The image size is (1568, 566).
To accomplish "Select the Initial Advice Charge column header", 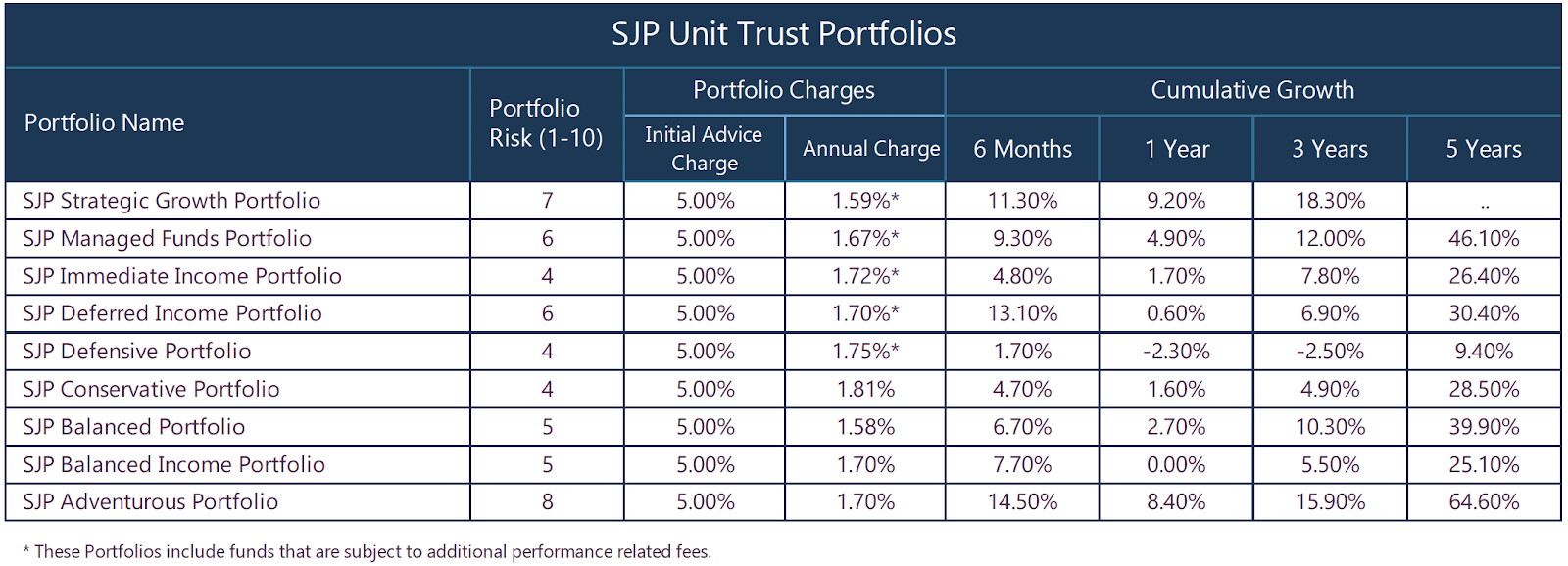I will (704, 149).
